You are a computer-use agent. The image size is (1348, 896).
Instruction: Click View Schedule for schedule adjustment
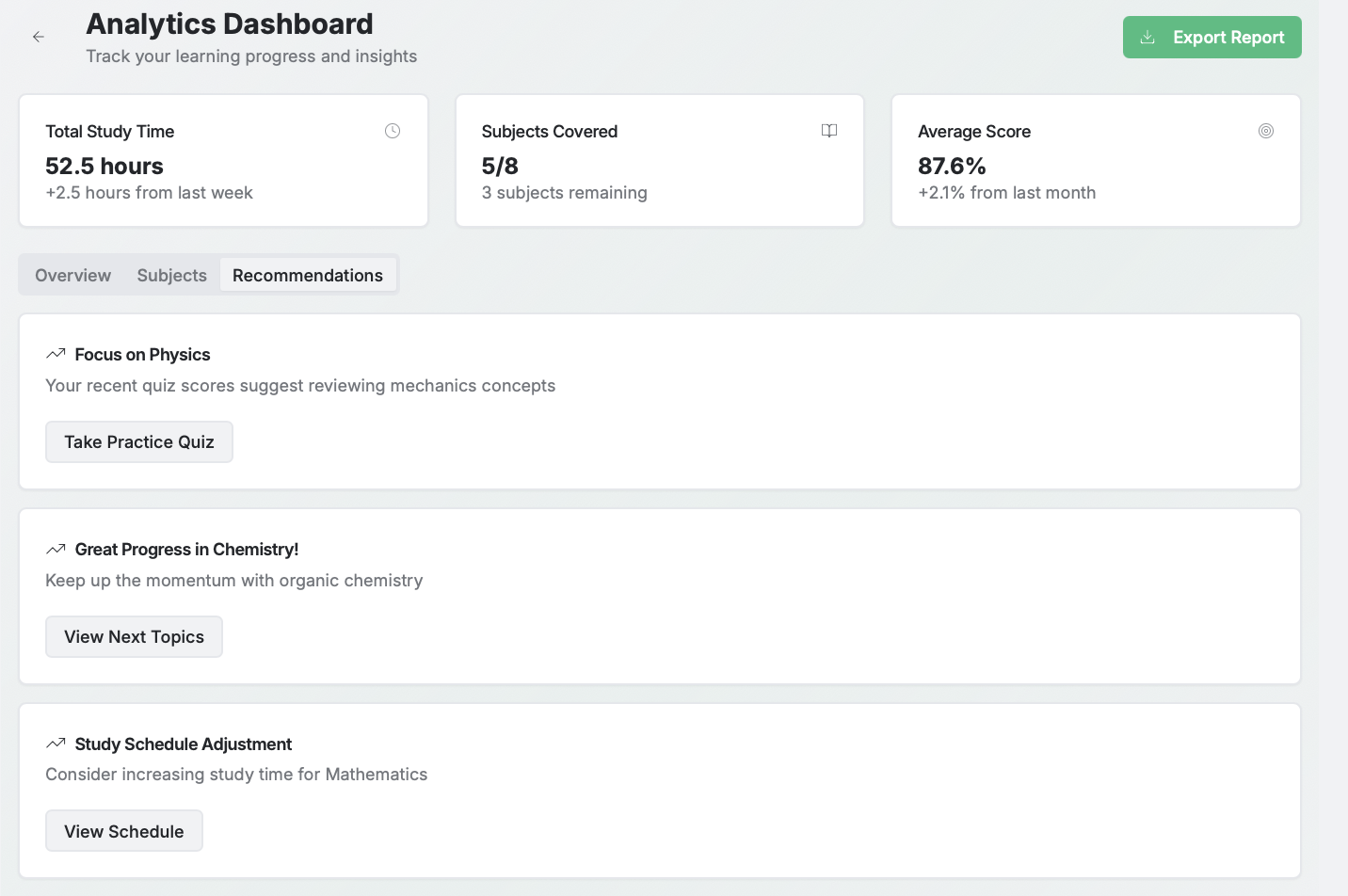[x=123, y=831]
